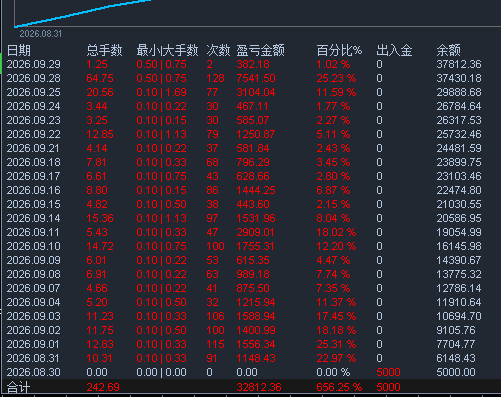Select the date 2026.09.23 cell
The image size is (501, 397).
34,120
